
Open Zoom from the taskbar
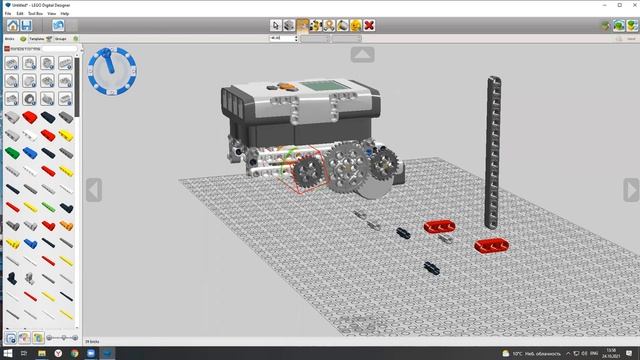pos(91,353)
